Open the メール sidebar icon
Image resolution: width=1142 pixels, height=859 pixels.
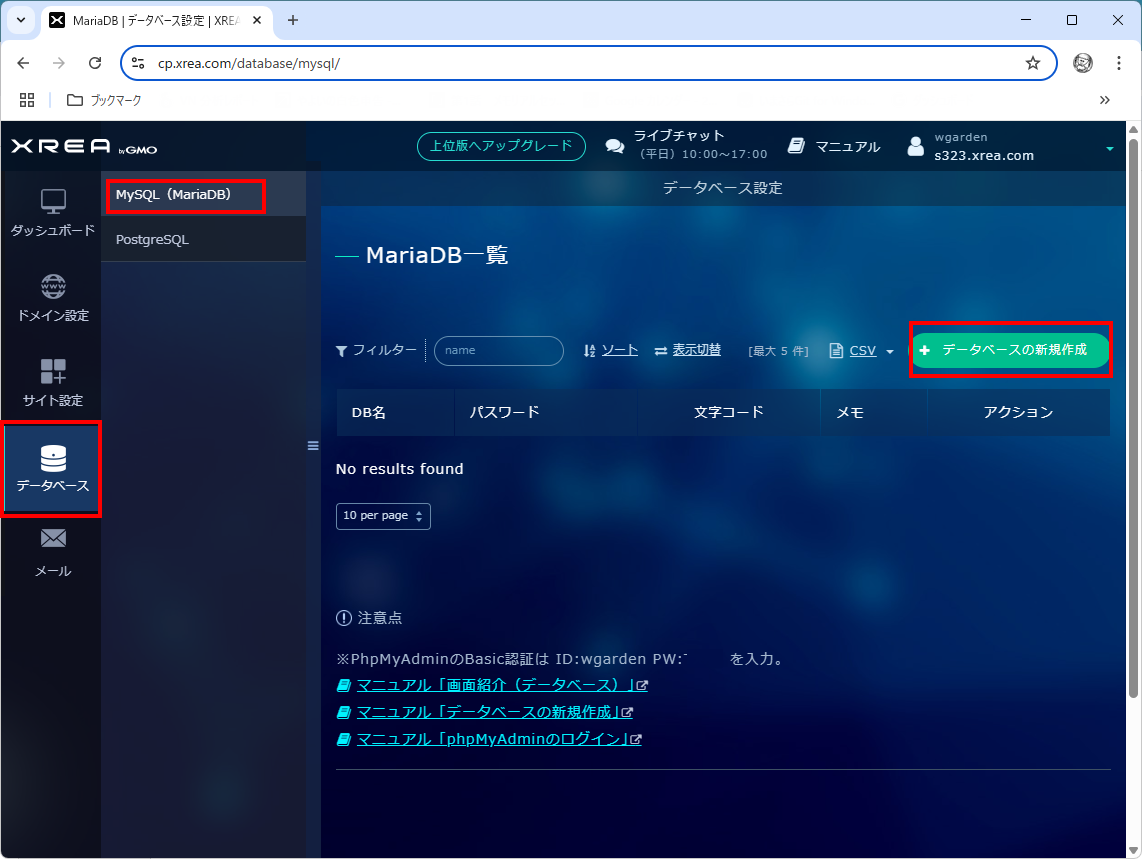(51, 550)
